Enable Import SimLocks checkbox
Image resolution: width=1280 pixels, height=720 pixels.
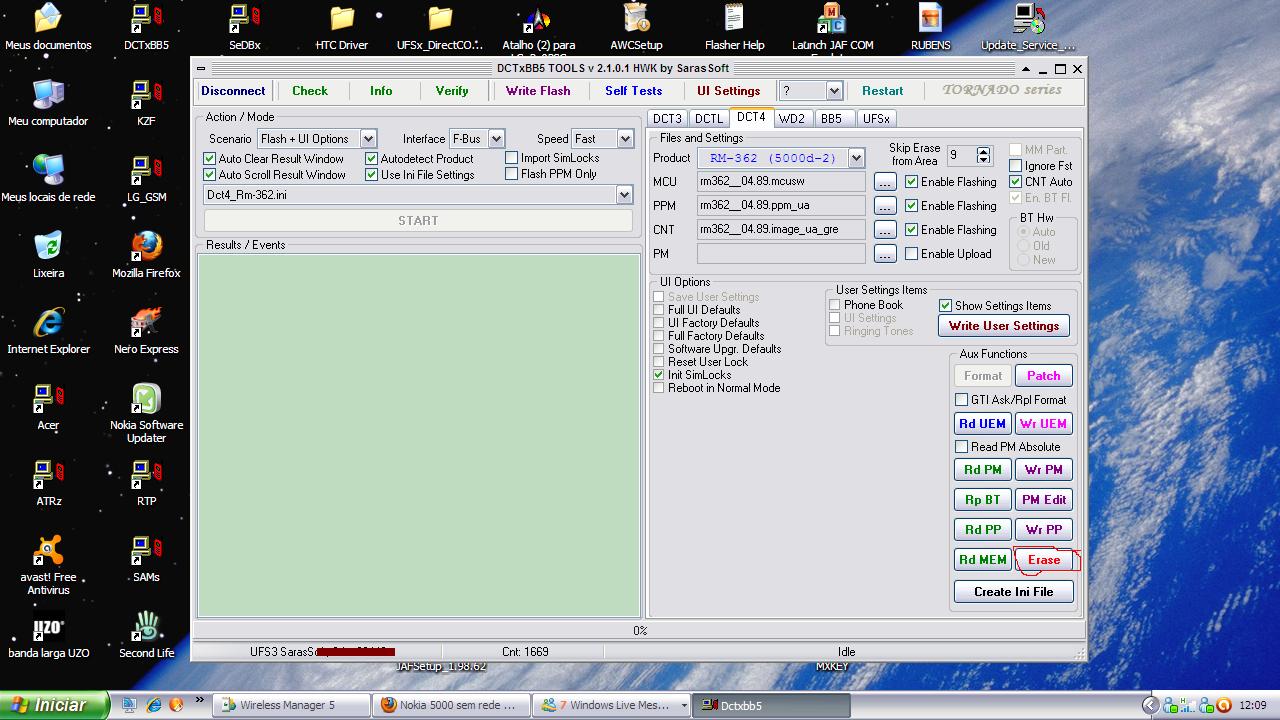coord(511,158)
